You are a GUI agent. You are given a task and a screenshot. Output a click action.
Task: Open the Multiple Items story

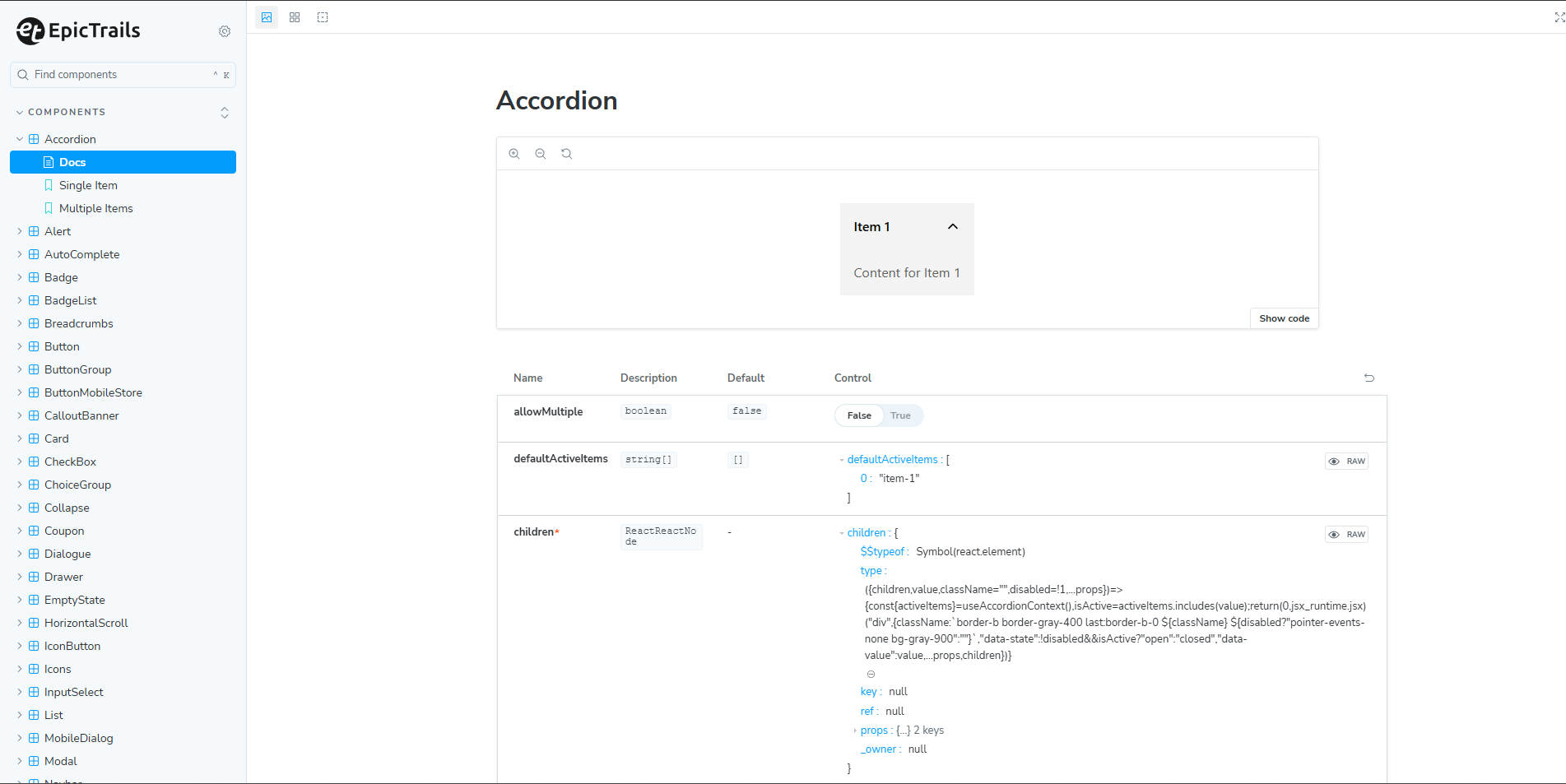[95, 208]
